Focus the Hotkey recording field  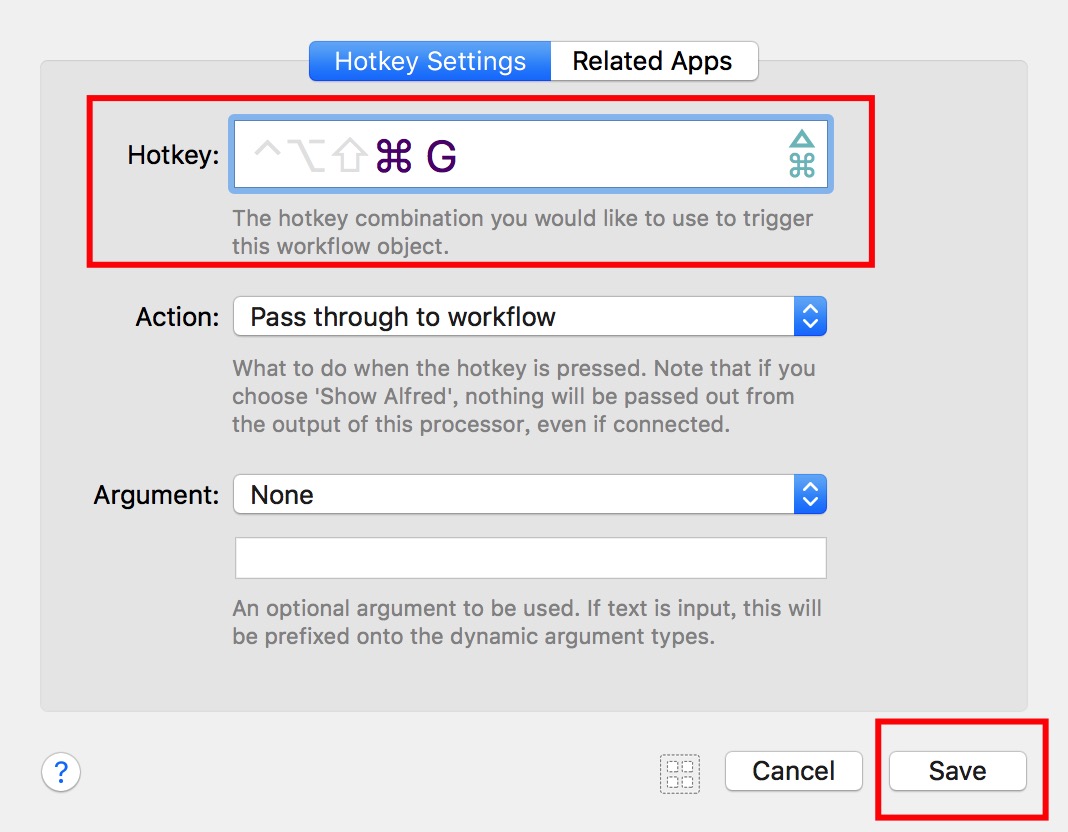[x=600, y=156]
